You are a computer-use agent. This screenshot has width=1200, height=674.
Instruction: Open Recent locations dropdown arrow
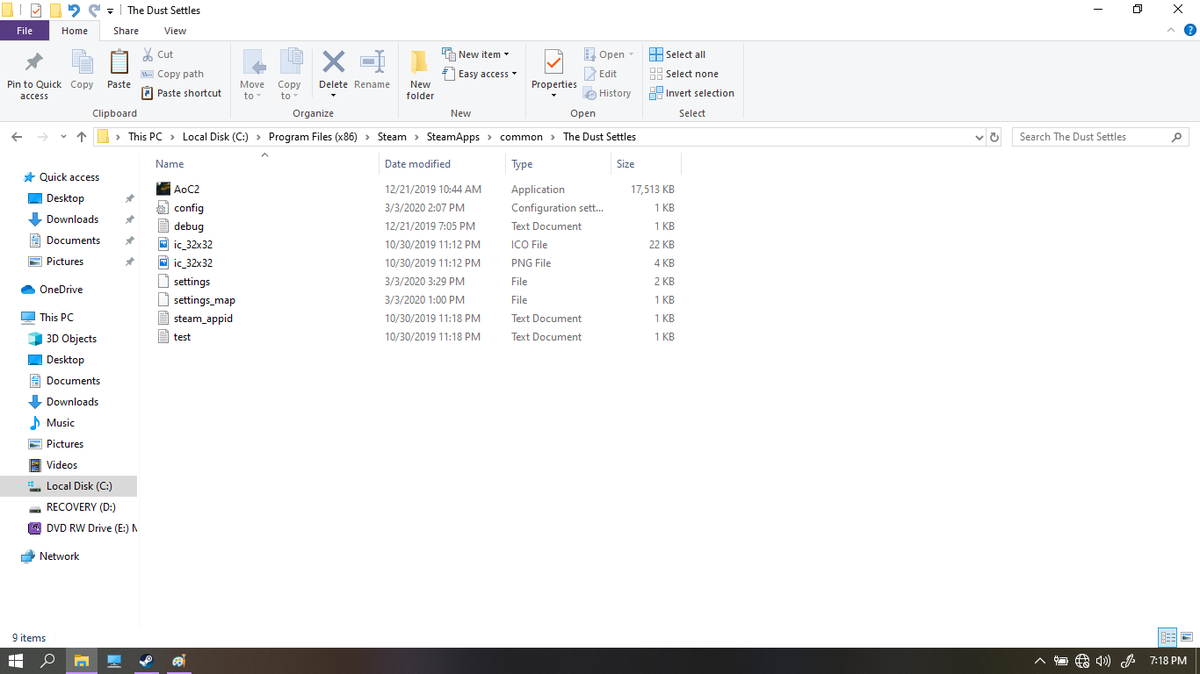point(62,137)
